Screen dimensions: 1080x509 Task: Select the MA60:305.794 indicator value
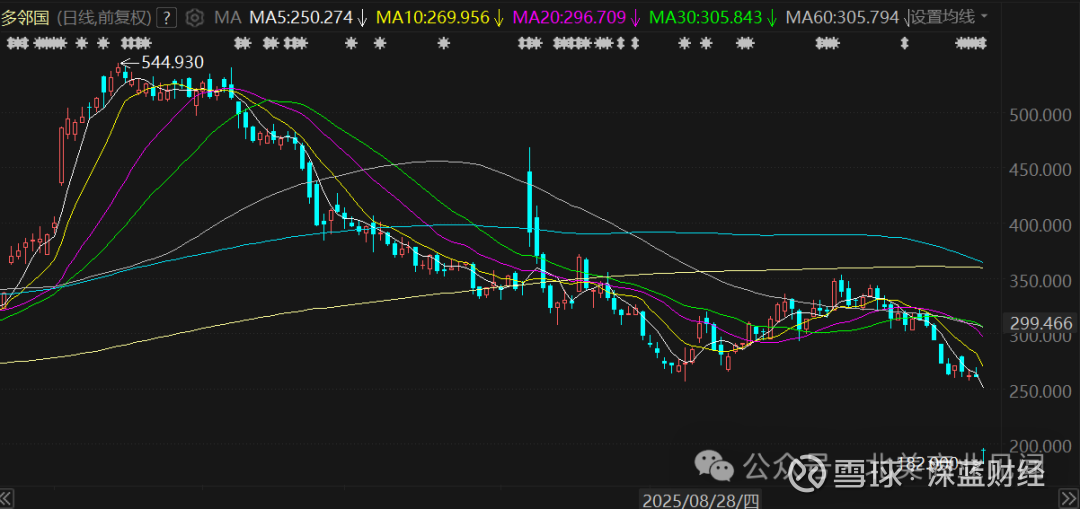842,17
